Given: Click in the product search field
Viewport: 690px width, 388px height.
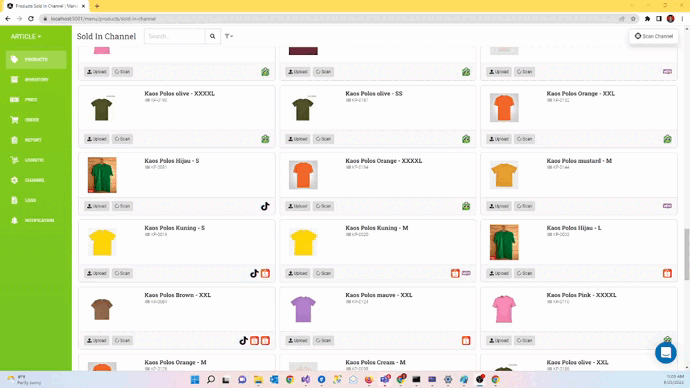Looking at the screenshot, I should click(175, 37).
